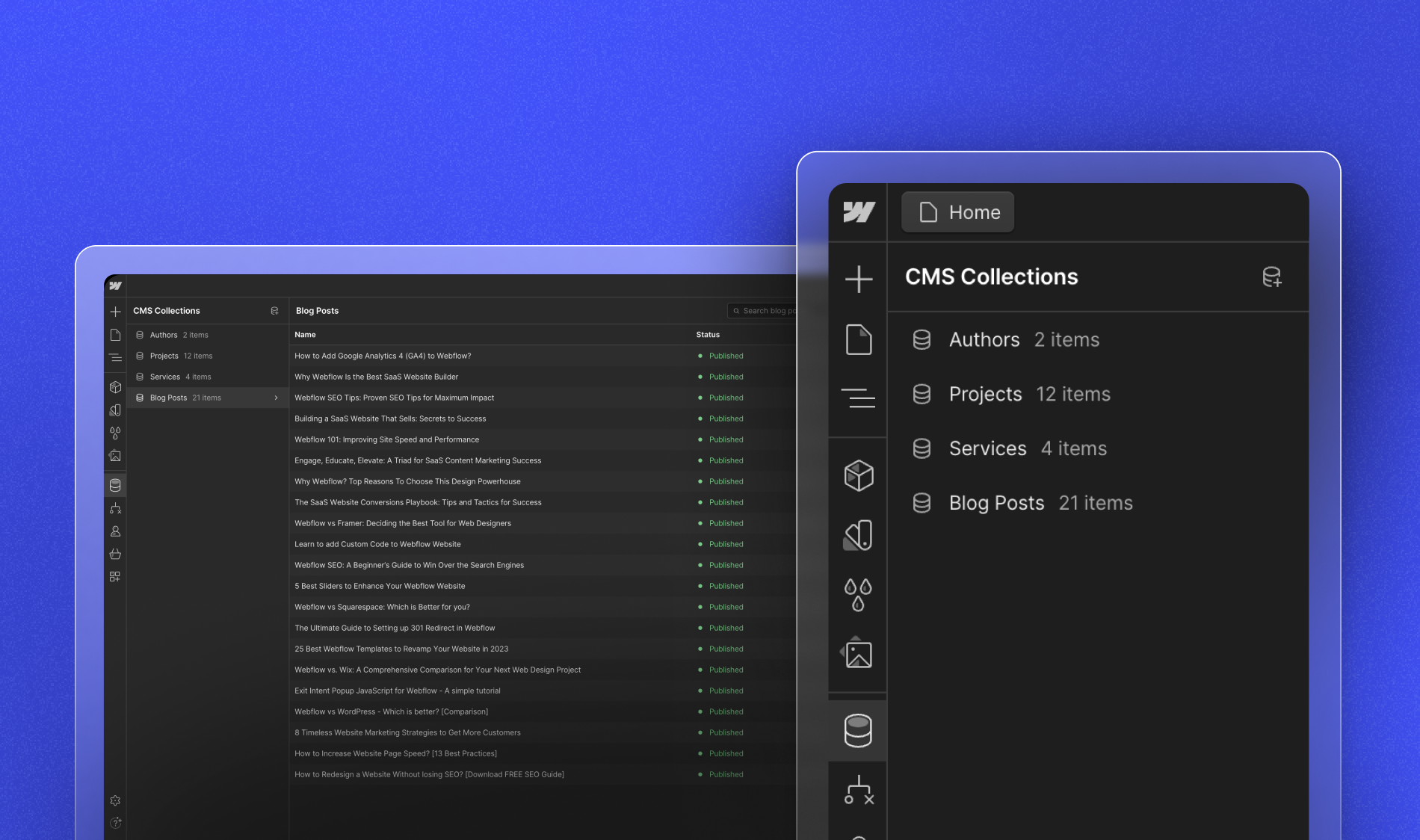Open Logic flow icon in small window sidebar
Screen dimensions: 1420x840
[x=115, y=508]
